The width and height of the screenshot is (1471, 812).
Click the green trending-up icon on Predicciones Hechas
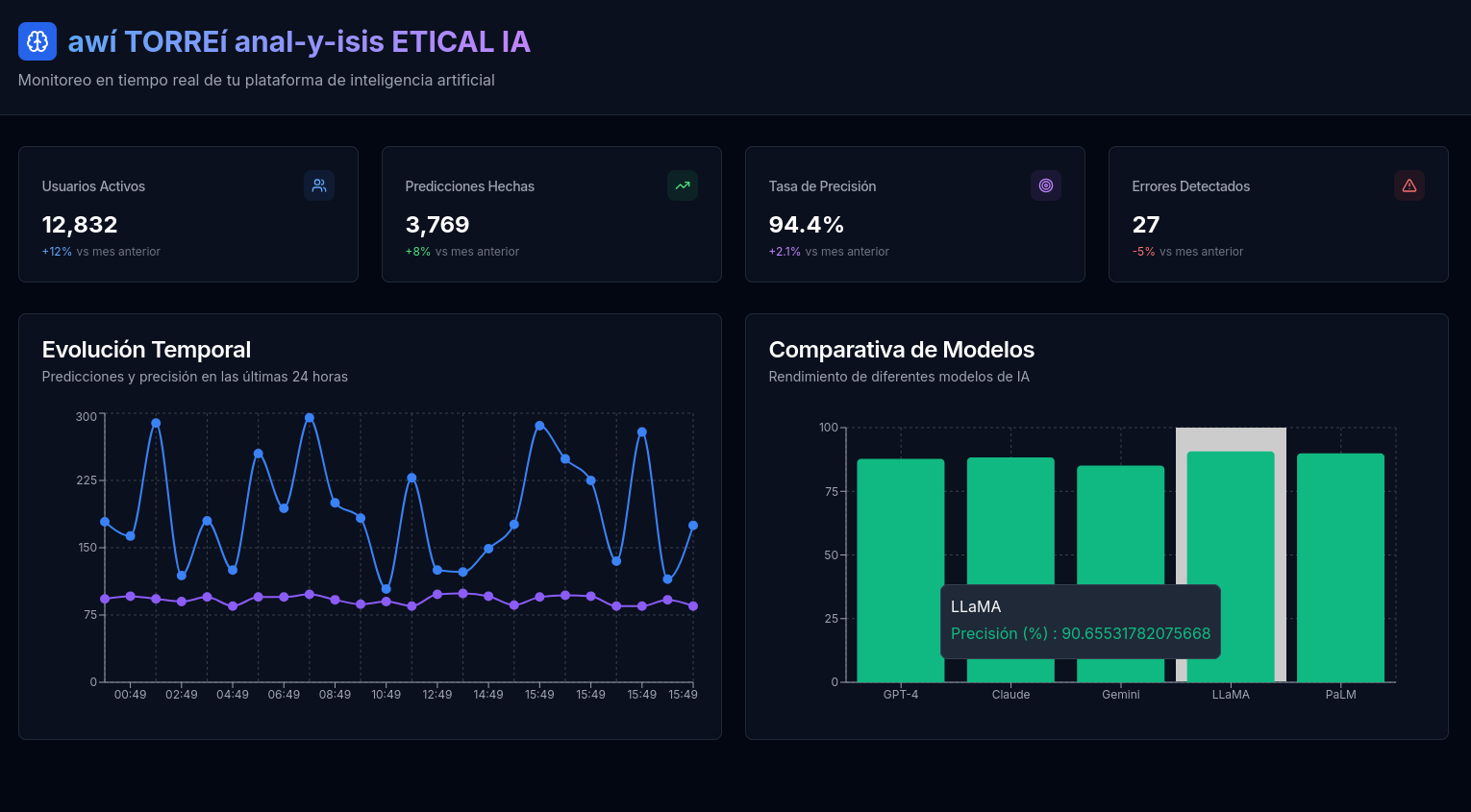(x=683, y=185)
